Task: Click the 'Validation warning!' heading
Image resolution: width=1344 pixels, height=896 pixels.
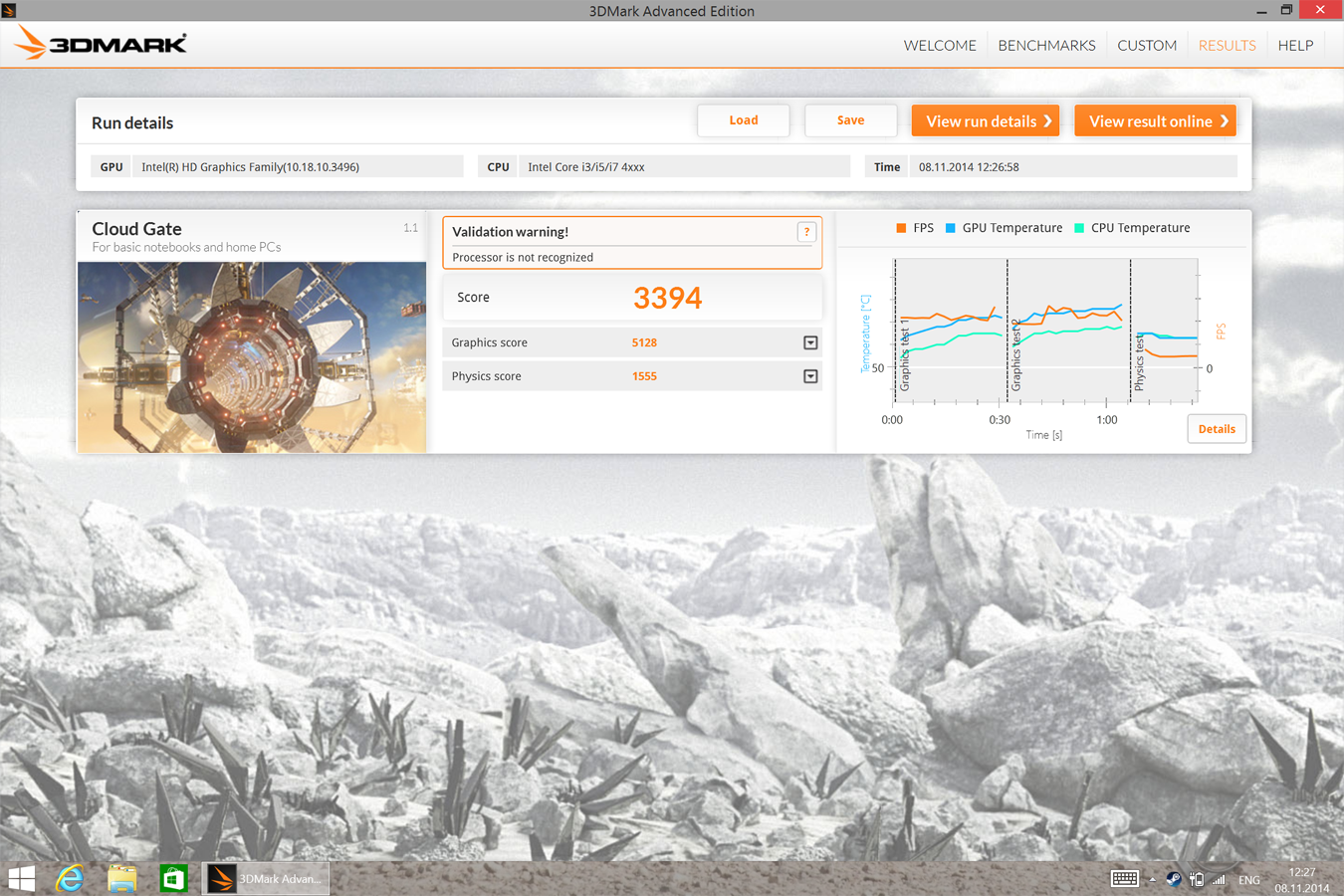Action: point(511,232)
